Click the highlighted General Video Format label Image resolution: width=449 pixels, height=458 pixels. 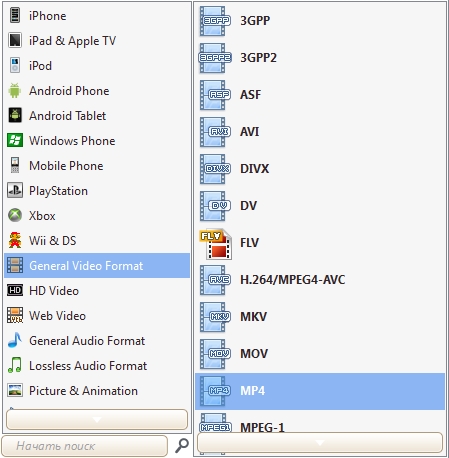[x=86, y=266]
